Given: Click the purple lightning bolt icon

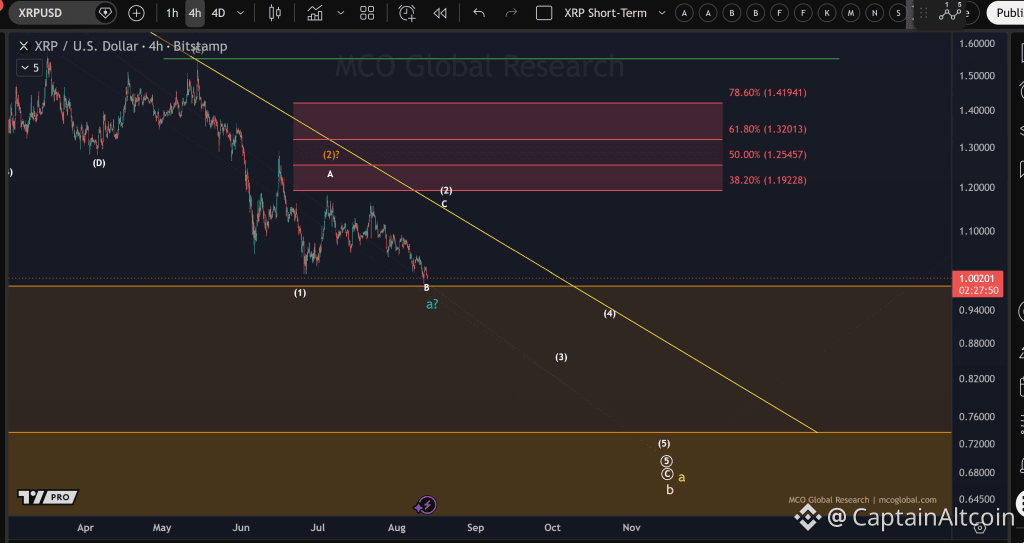Looking at the screenshot, I should (x=426, y=505).
